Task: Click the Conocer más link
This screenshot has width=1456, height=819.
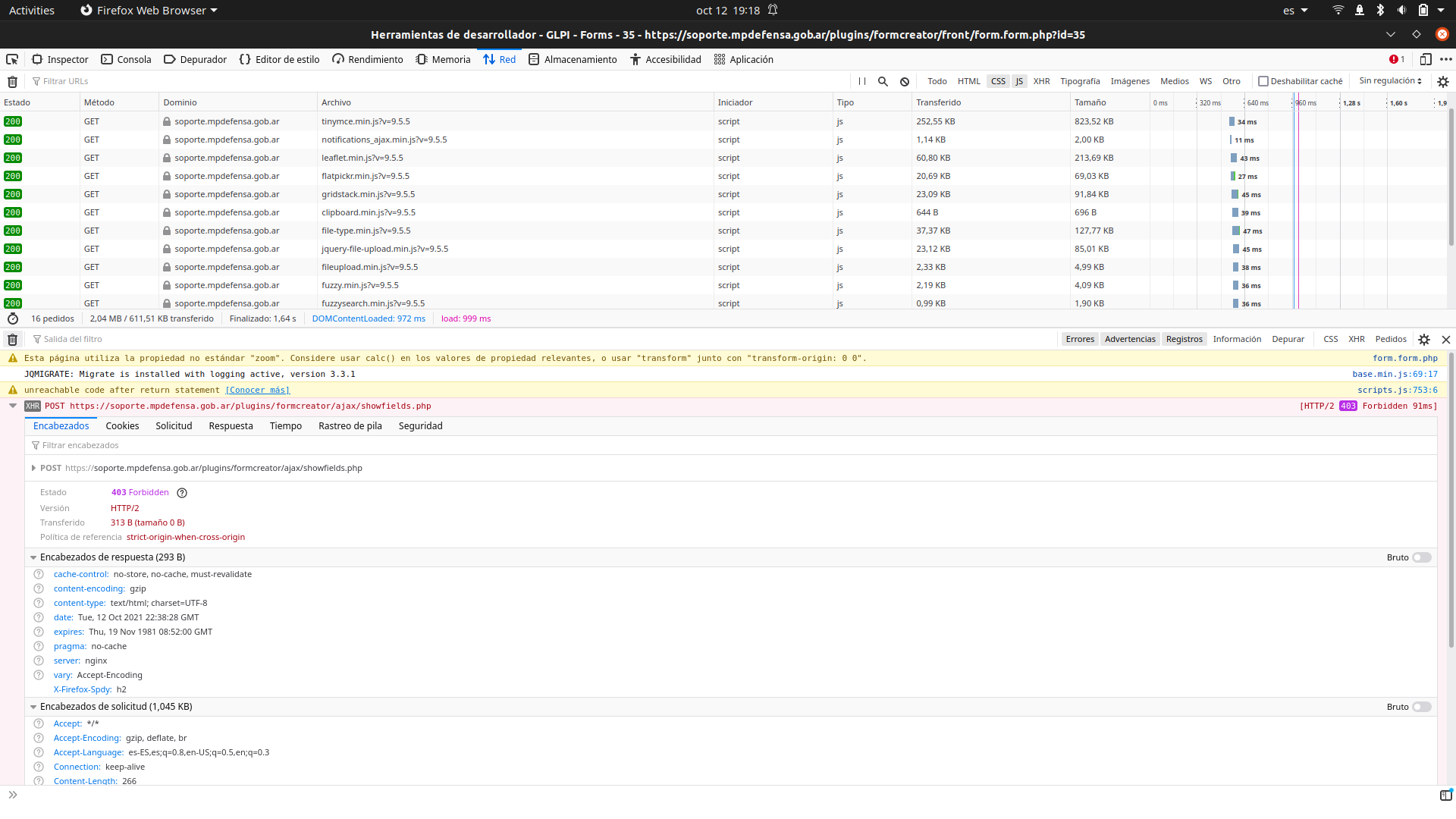Action: (257, 390)
